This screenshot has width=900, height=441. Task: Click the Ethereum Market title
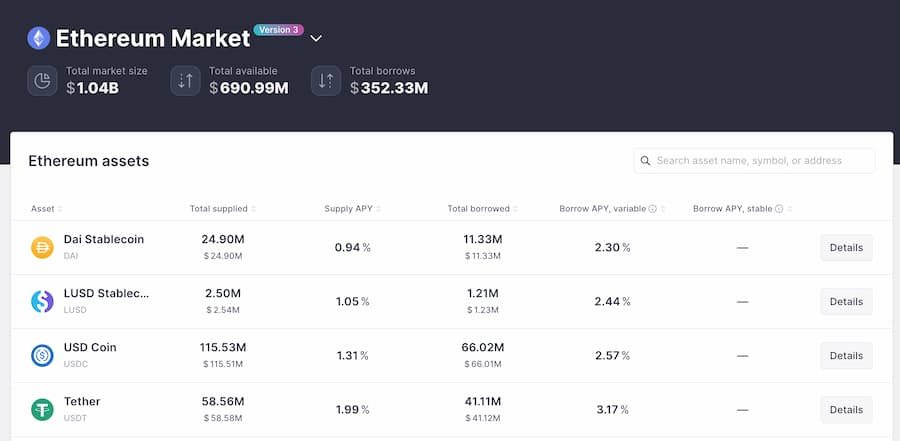point(153,38)
